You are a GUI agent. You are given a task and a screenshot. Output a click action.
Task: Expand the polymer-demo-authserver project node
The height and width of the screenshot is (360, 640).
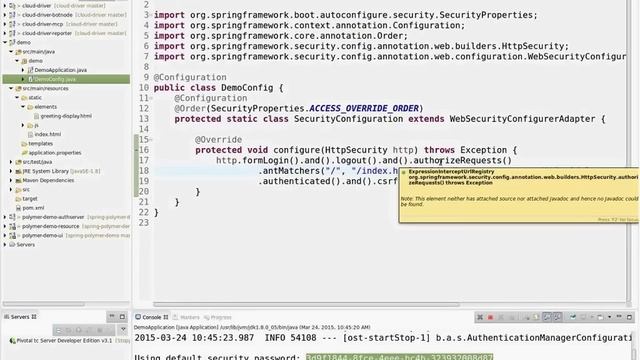[x=5, y=217]
